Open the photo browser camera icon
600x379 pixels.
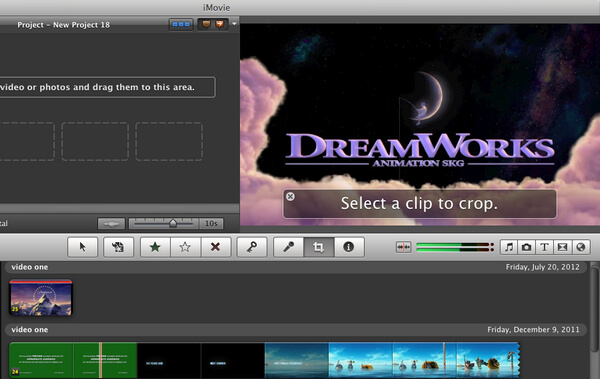527,247
